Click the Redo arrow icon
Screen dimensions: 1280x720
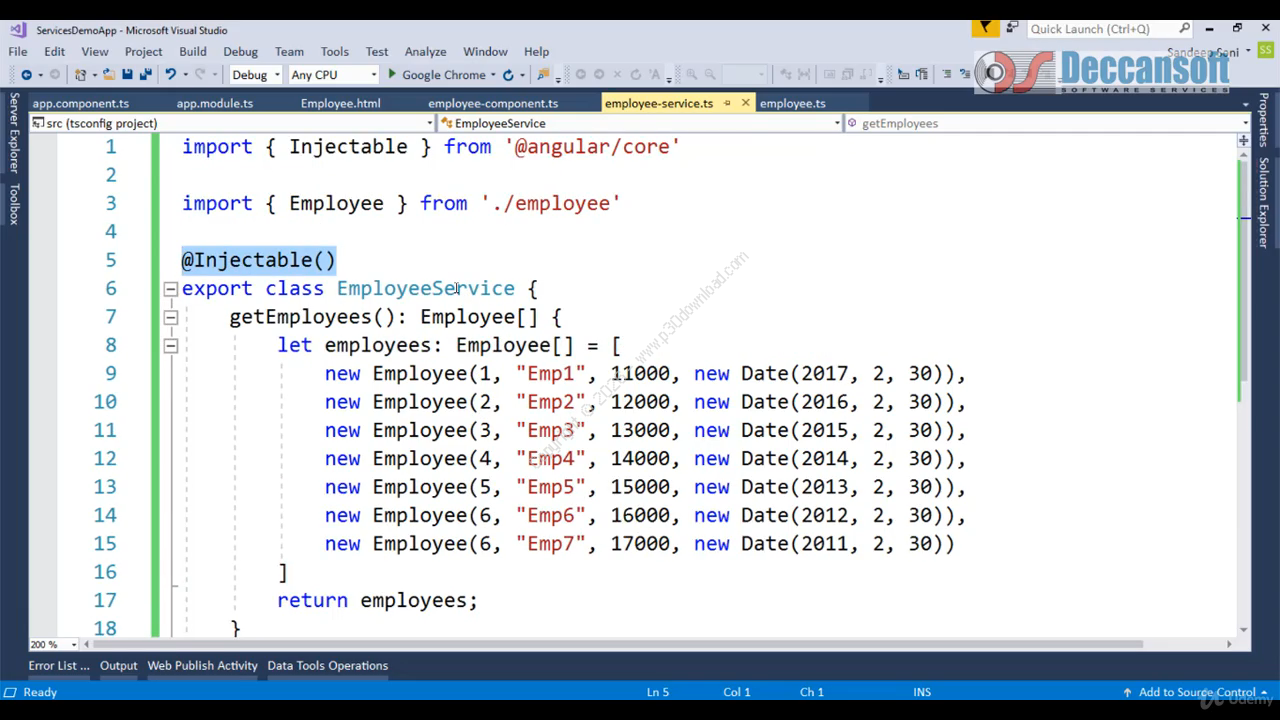point(200,75)
